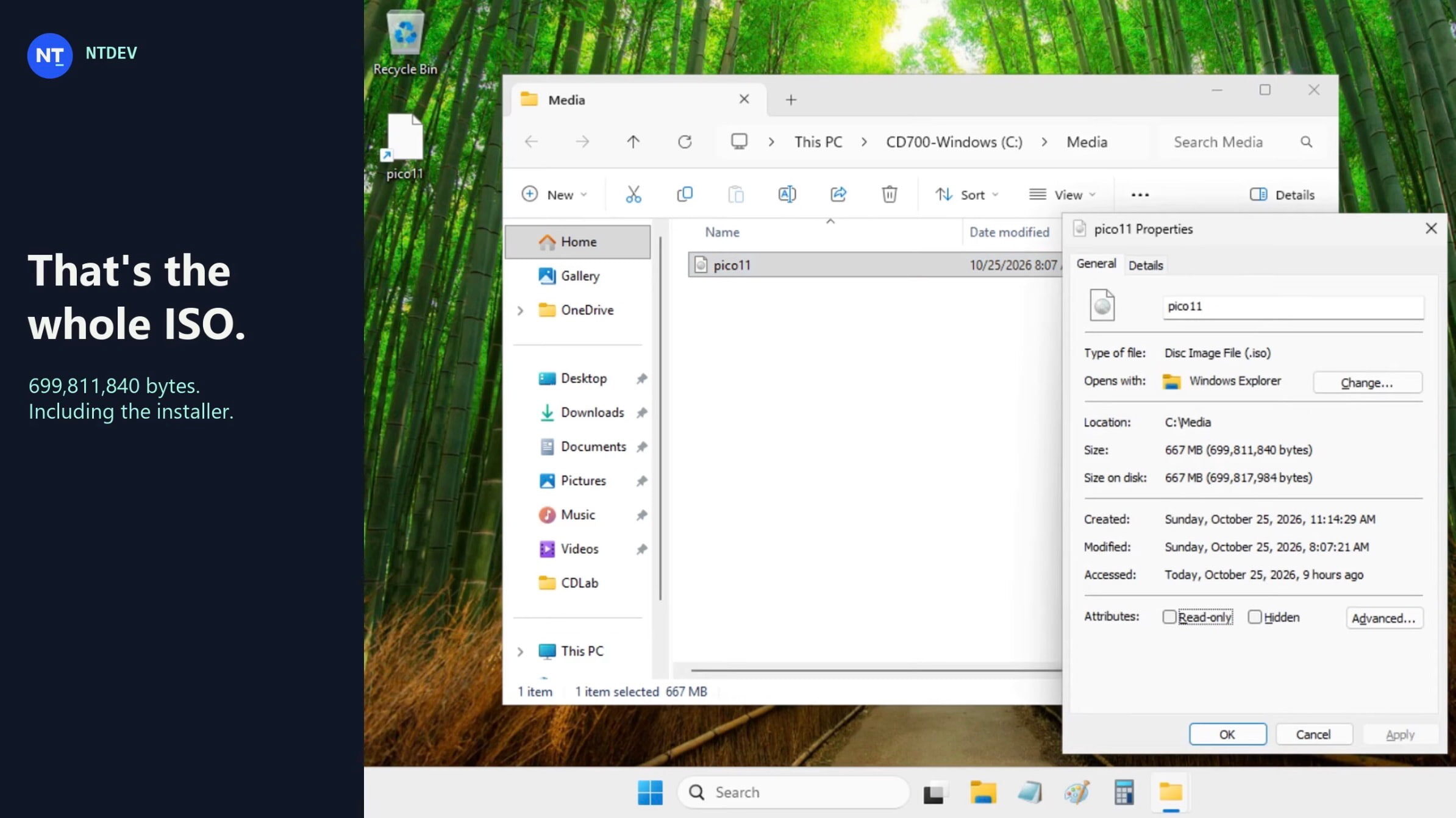Click the Delete trash icon
The width and height of the screenshot is (1456, 818).
pos(890,194)
